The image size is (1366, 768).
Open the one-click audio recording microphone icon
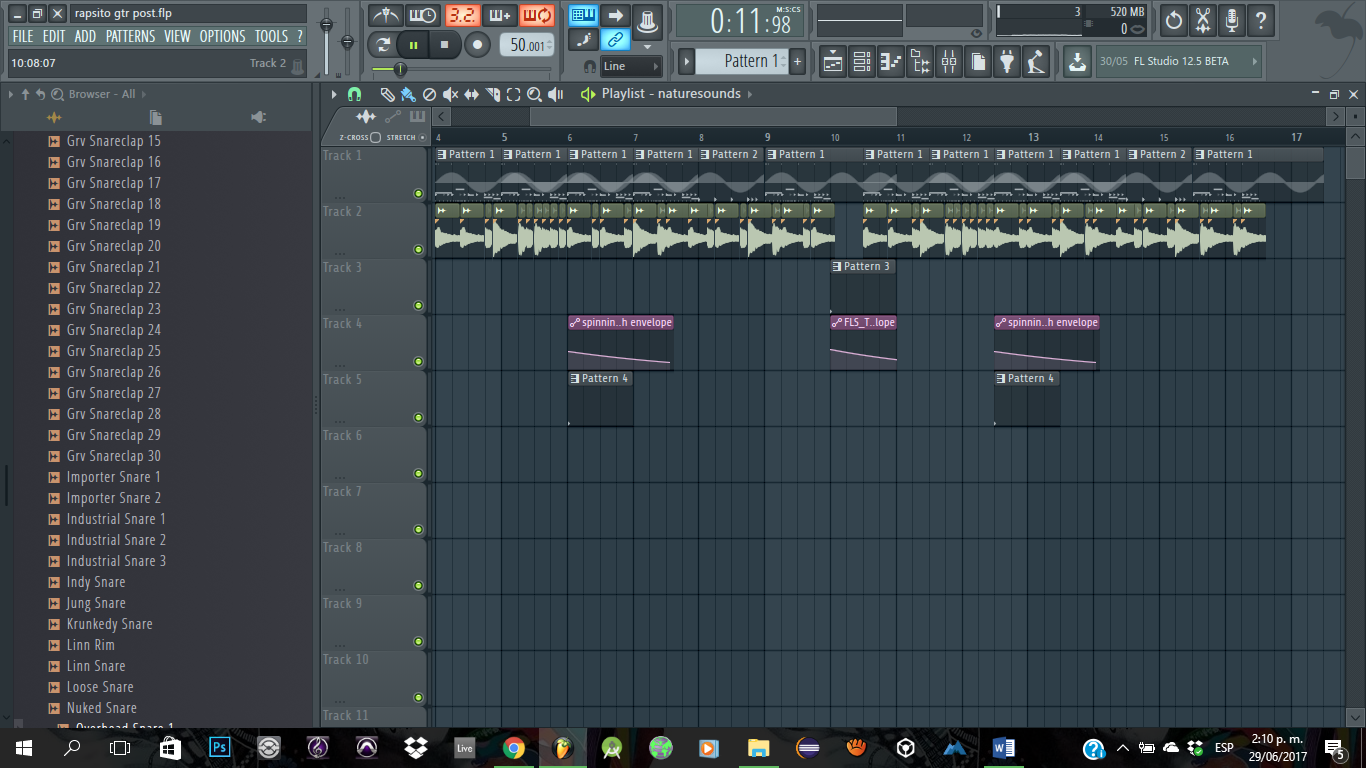click(x=1232, y=19)
